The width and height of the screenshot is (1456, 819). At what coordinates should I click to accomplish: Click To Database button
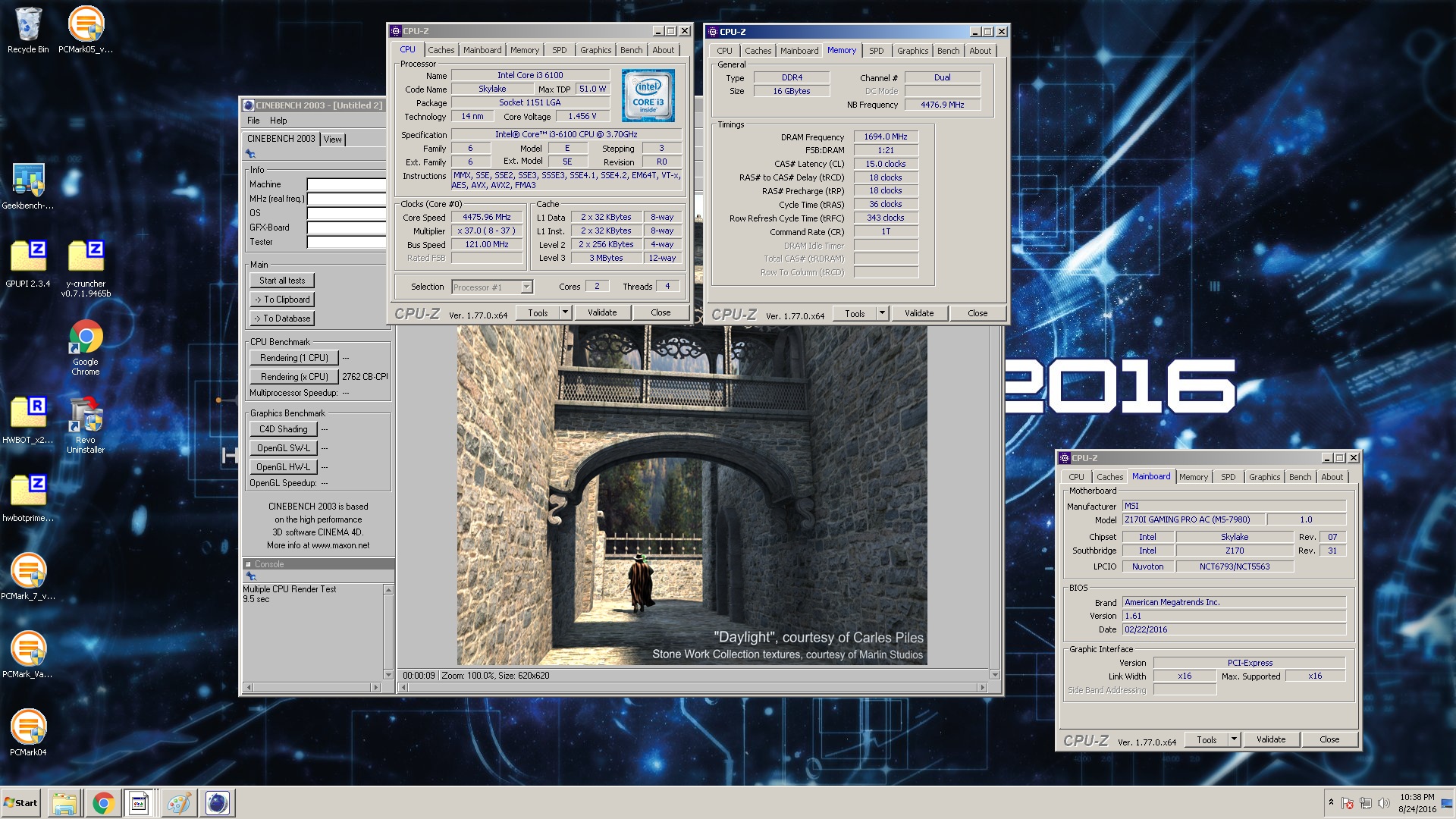[282, 318]
